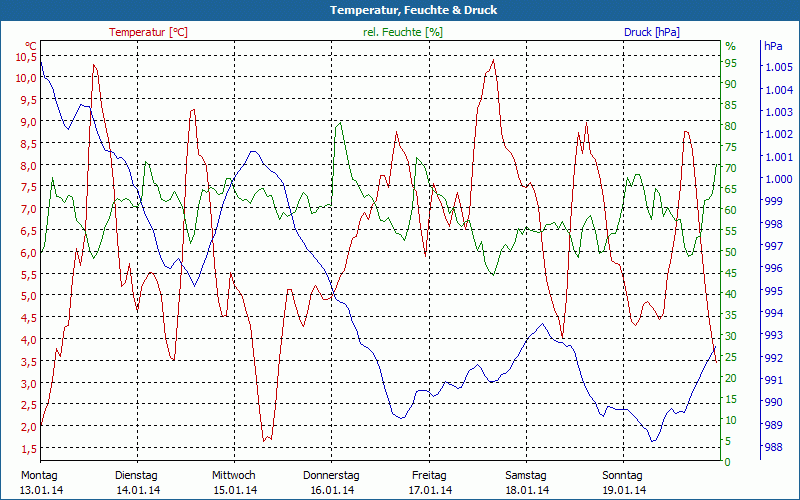Image resolution: width=800 pixels, height=500 pixels.
Task: Click the Dienstag 14.01.14 date label
Action: tap(137, 482)
